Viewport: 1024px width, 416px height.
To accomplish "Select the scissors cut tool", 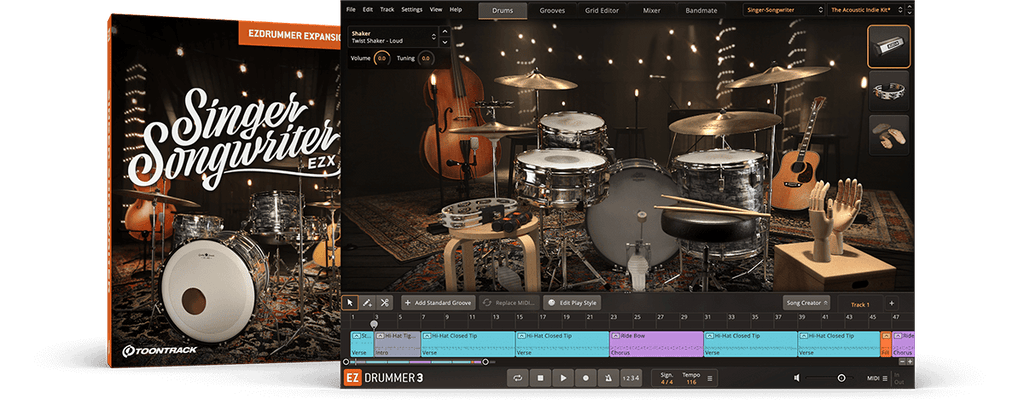I will 385,302.
